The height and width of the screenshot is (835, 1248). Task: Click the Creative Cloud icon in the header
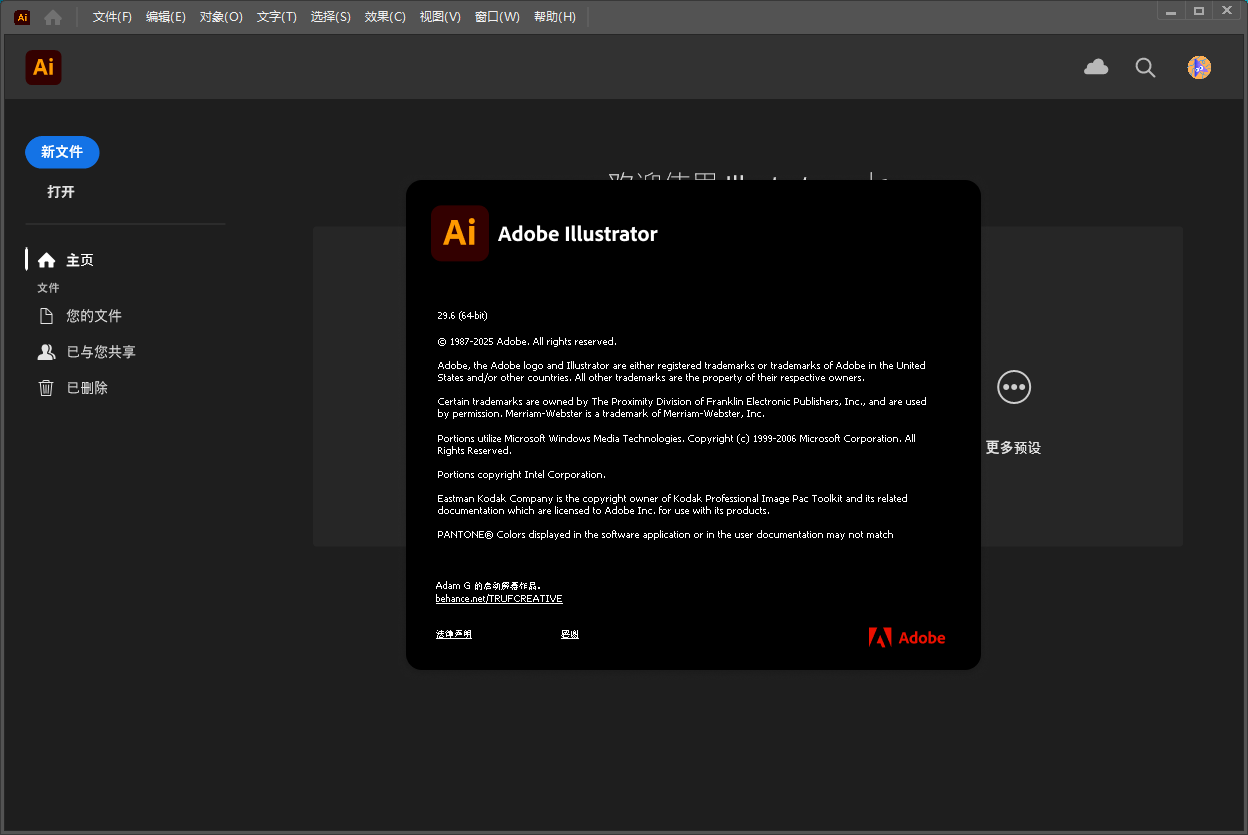point(1096,67)
